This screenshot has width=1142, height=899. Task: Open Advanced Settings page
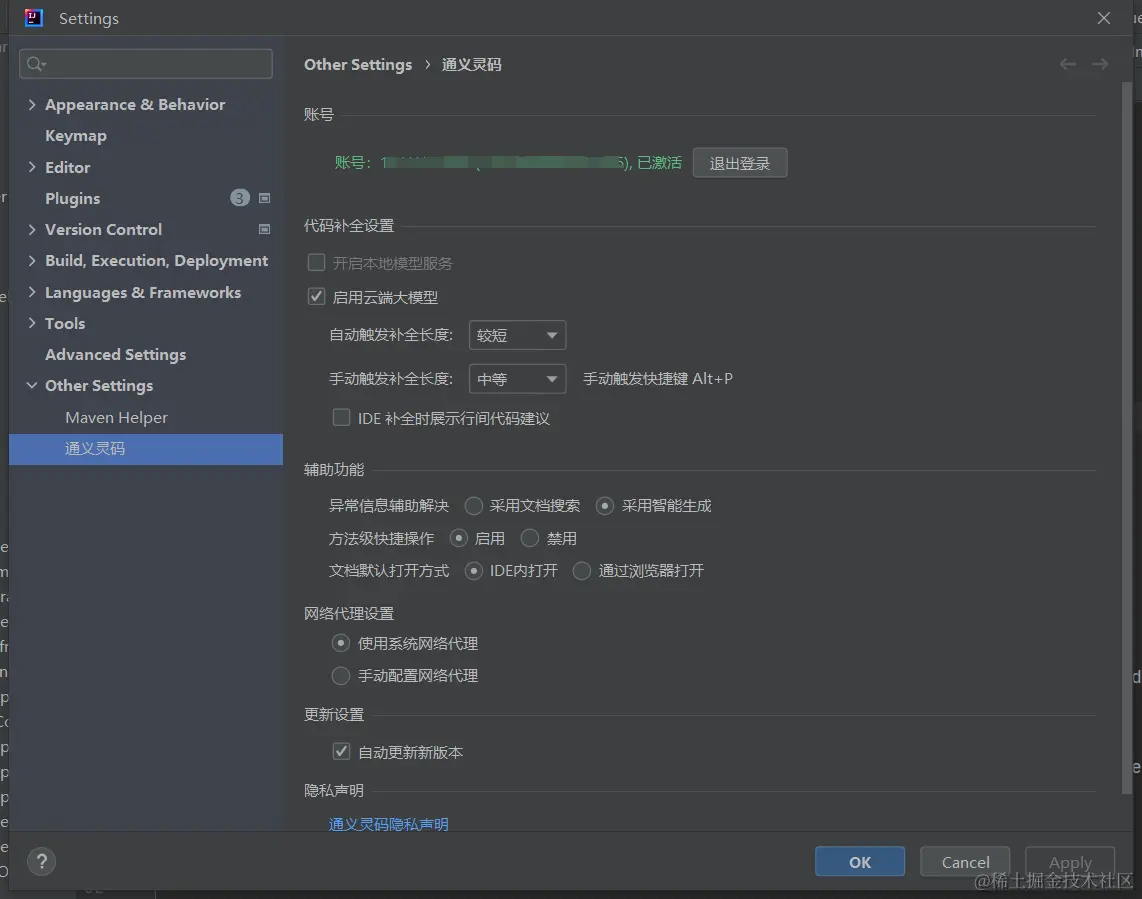pyautogui.click(x=115, y=355)
